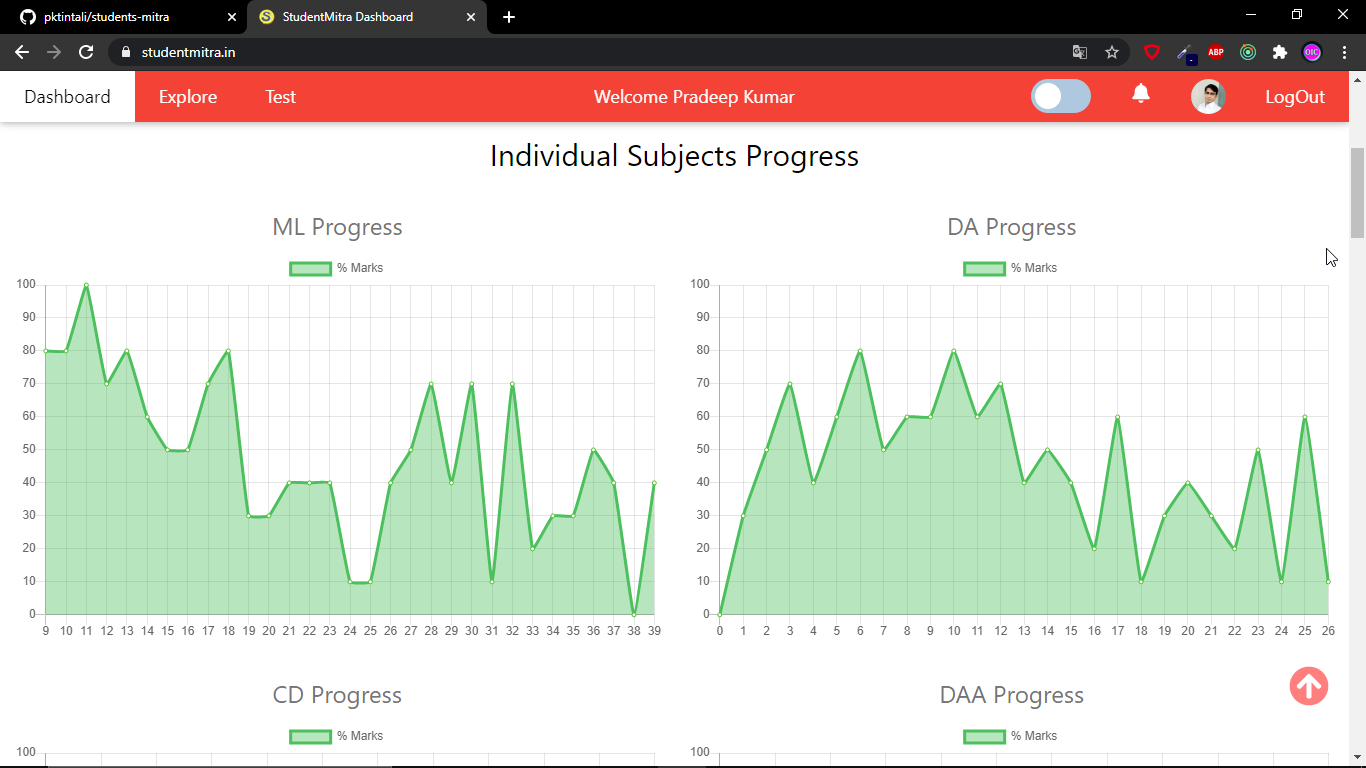Reload the page with refresh icon

pyautogui.click(x=86, y=52)
